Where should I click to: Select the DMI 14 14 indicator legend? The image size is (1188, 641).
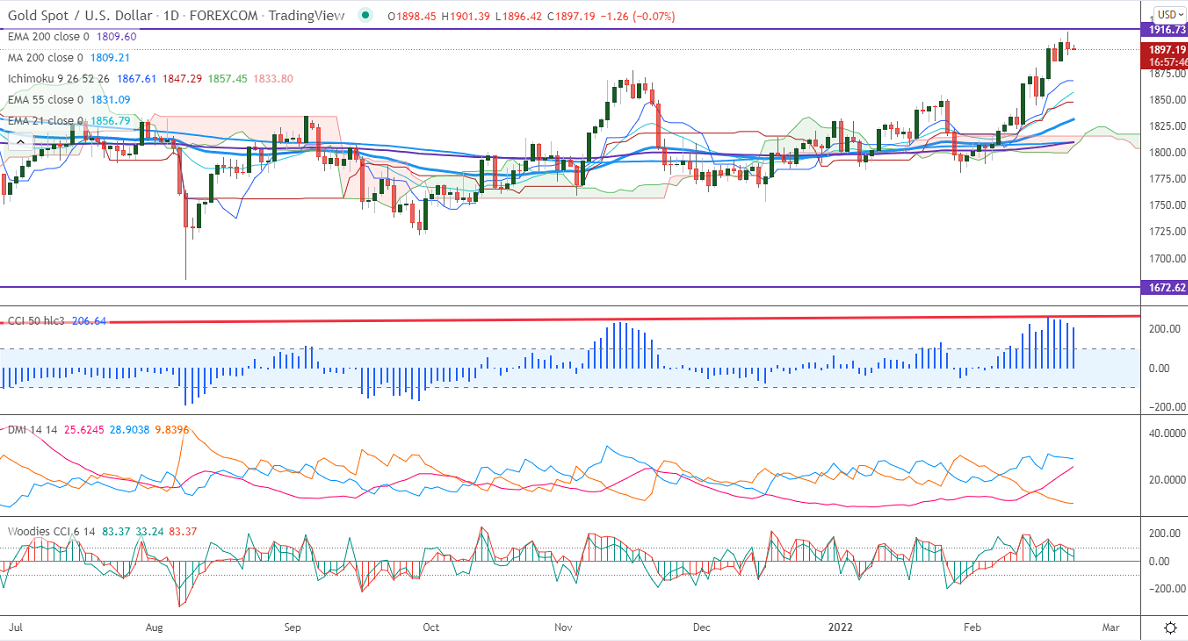point(33,430)
